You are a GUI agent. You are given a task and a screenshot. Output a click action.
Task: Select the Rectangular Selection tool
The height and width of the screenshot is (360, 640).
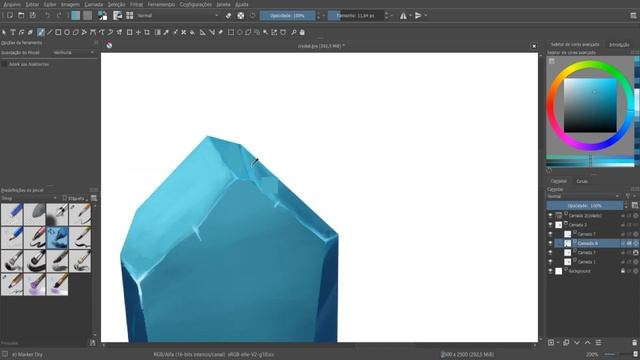[231, 32]
